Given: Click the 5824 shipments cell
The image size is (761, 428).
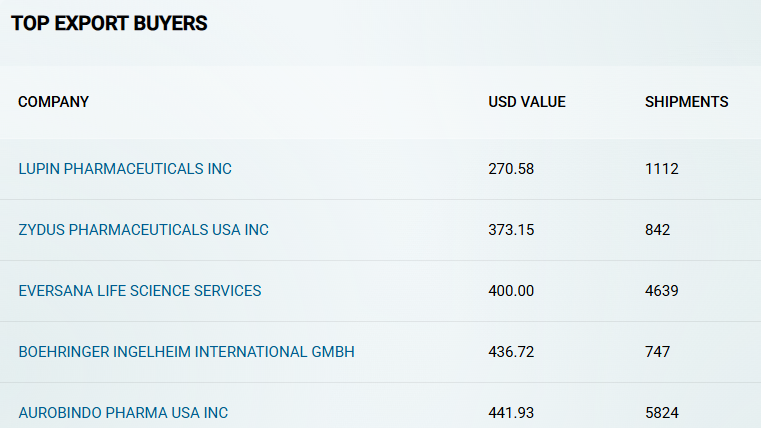Looking at the screenshot, I should 662,412.
